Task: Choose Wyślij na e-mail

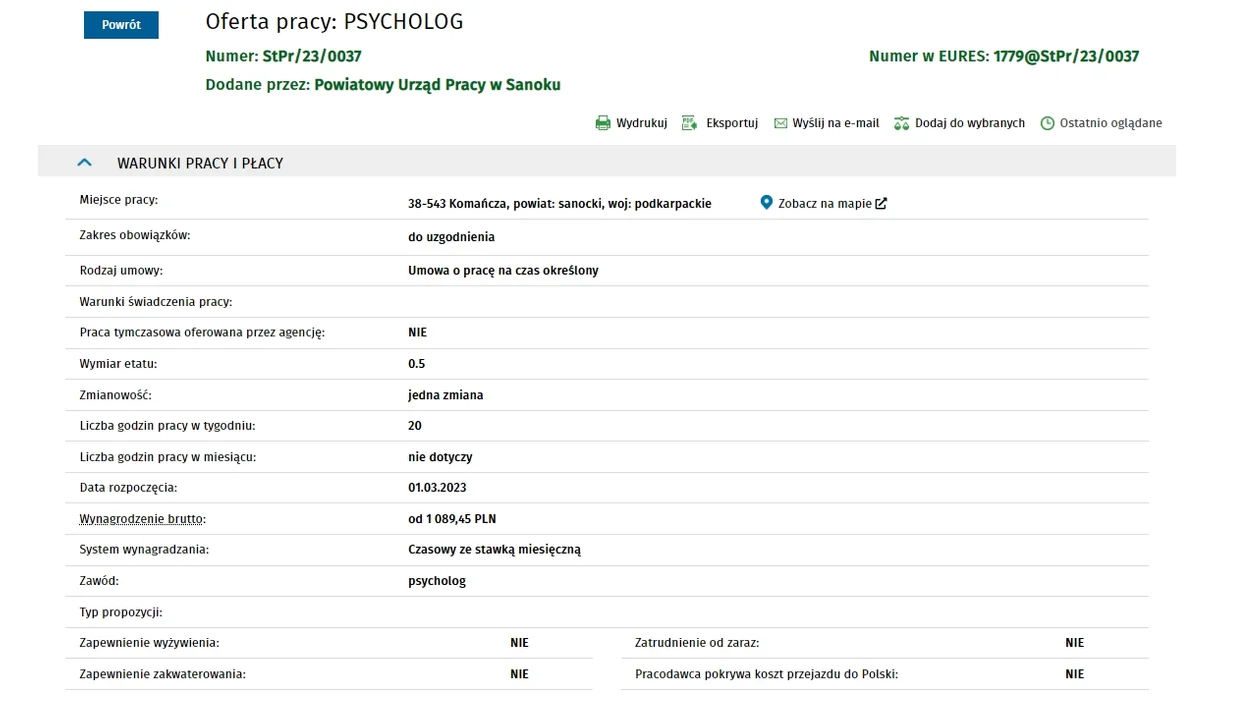Action: [x=836, y=123]
